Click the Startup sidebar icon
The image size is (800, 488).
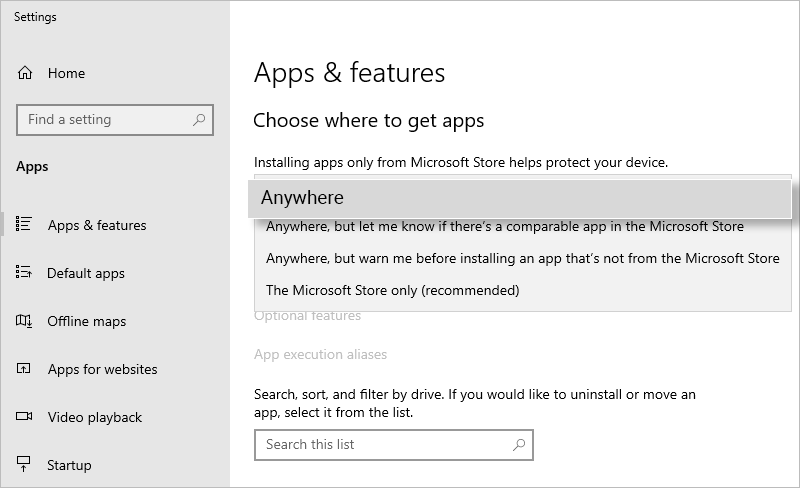click(x=25, y=465)
